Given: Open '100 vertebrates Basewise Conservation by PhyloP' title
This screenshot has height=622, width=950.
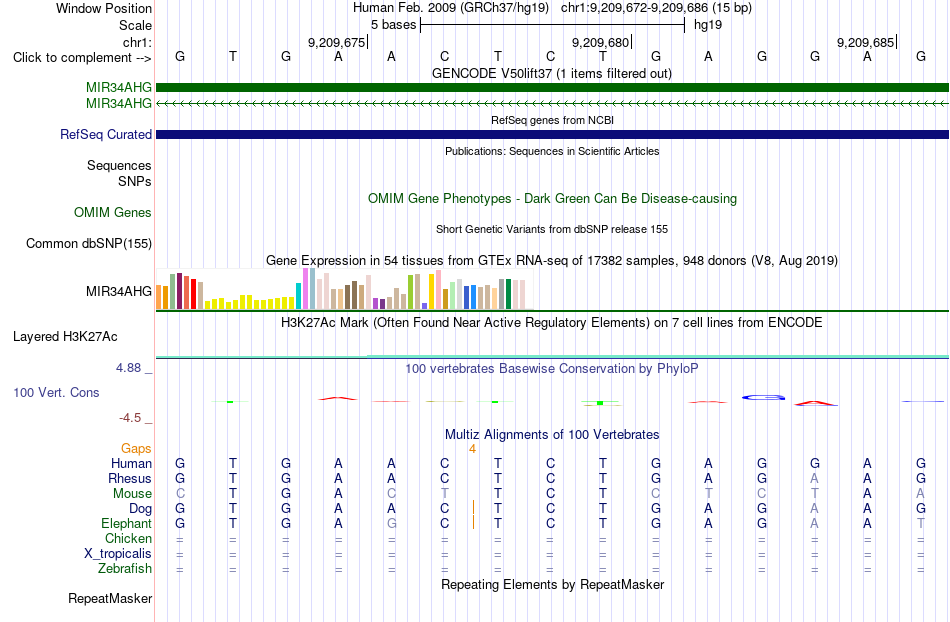Looking at the screenshot, I should click(552, 368).
